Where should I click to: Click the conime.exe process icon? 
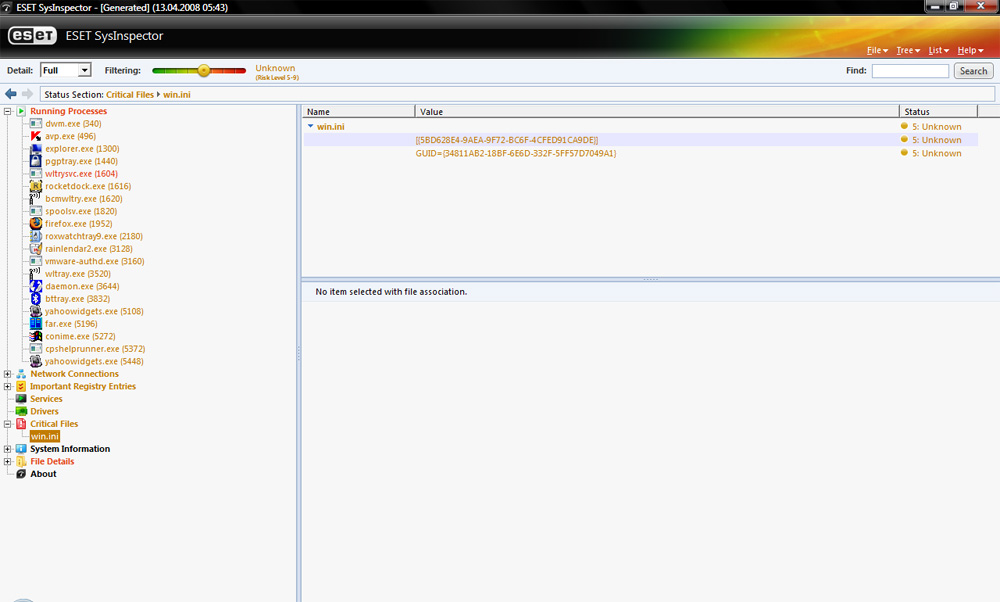[36, 336]
